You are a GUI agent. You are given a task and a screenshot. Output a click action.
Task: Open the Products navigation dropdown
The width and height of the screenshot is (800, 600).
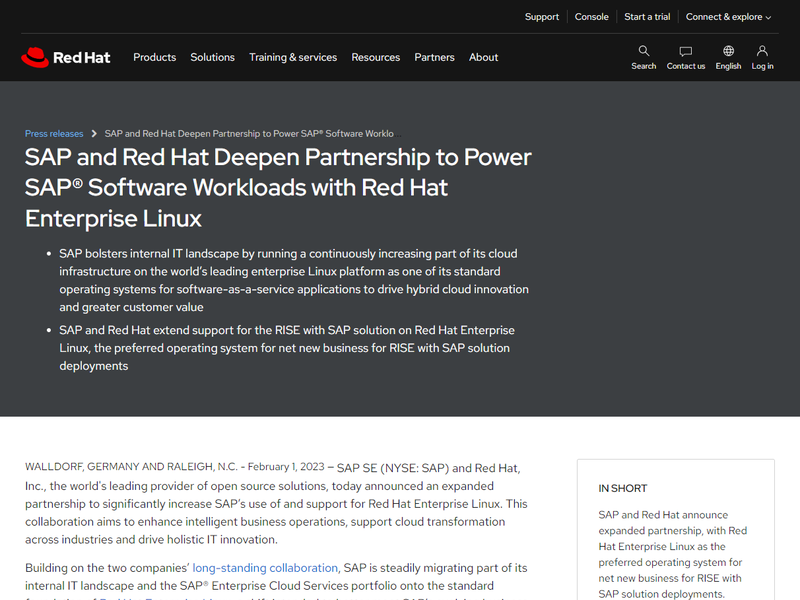[154, 57]
